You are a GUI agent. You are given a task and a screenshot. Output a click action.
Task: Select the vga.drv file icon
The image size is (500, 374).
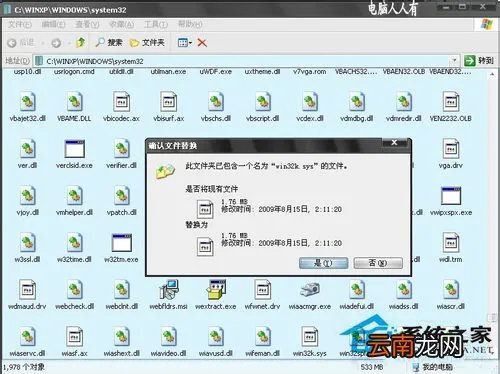451,149
